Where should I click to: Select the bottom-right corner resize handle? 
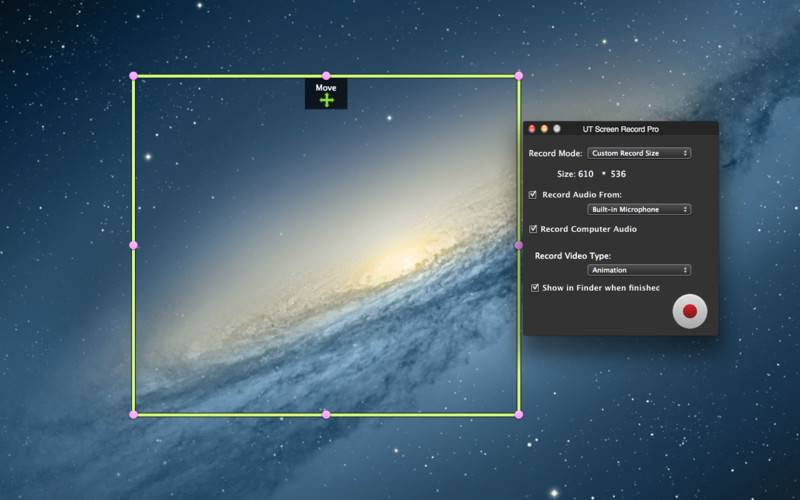point(519,415)
